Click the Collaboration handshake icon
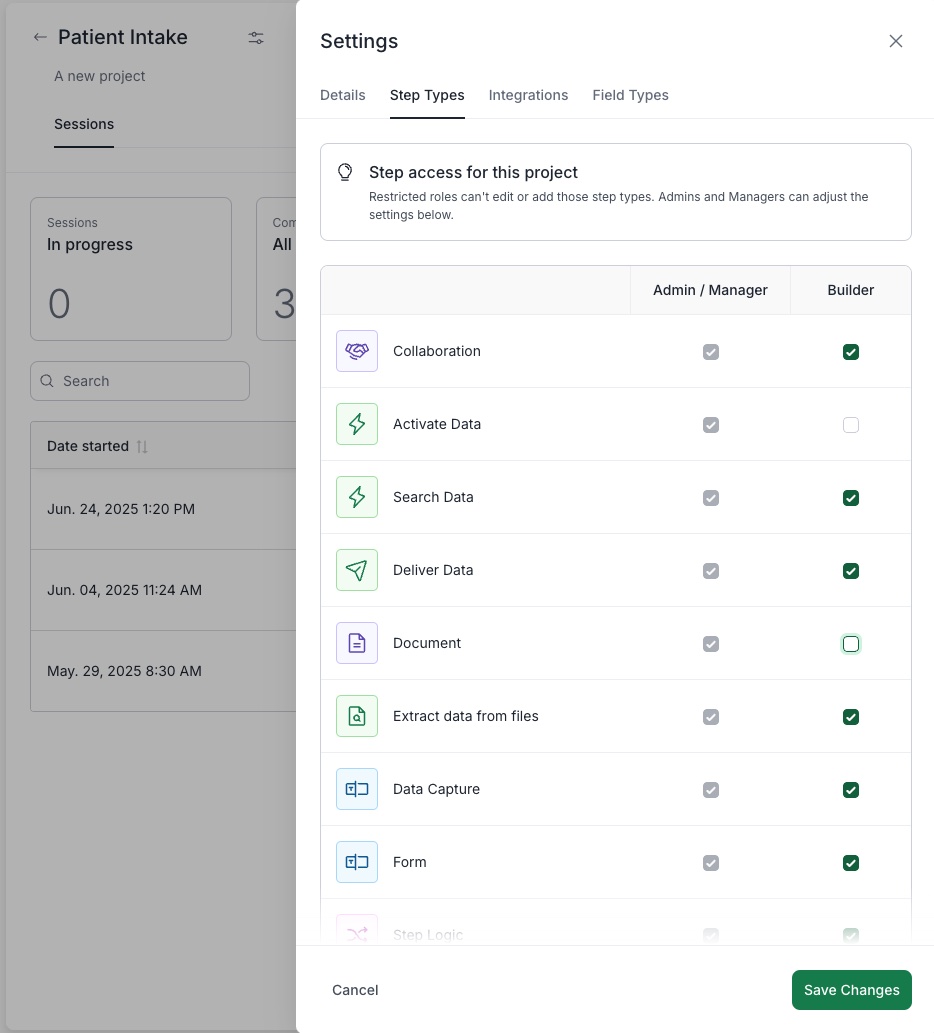This screenshot has width=934, height=1033. click(357, 351)
